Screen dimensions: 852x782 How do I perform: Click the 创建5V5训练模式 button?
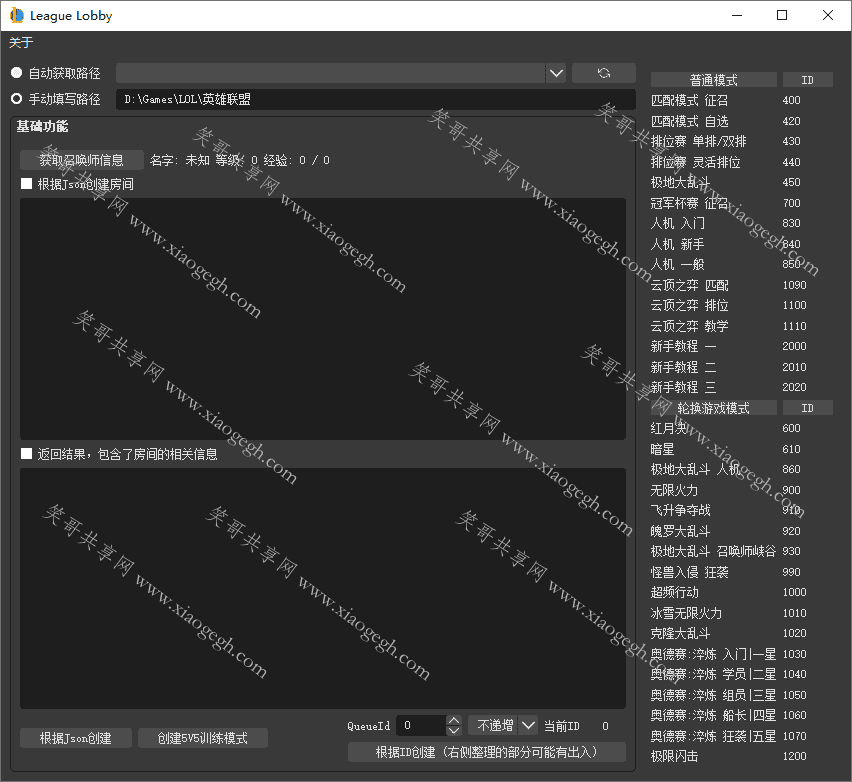click(203, 738)
